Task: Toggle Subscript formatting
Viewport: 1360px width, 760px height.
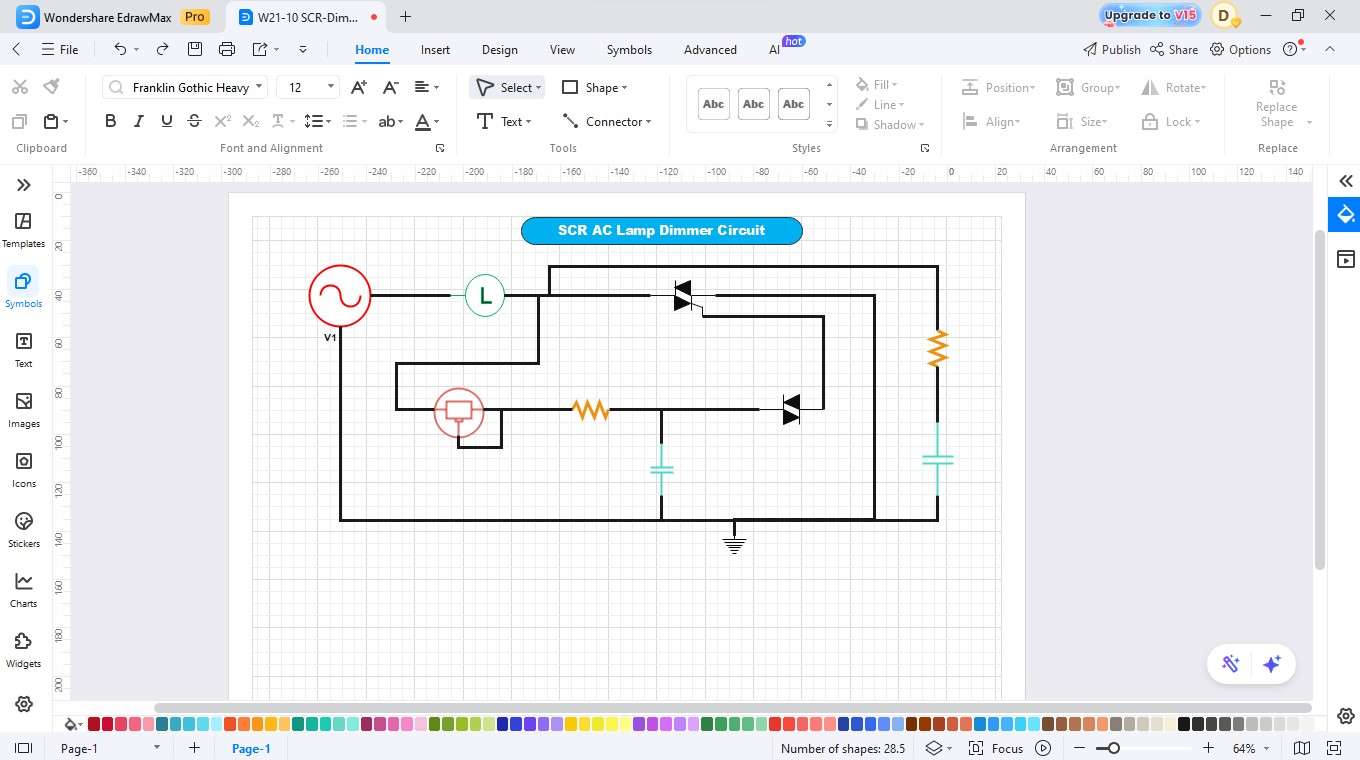Action: [x=251, y=122]
